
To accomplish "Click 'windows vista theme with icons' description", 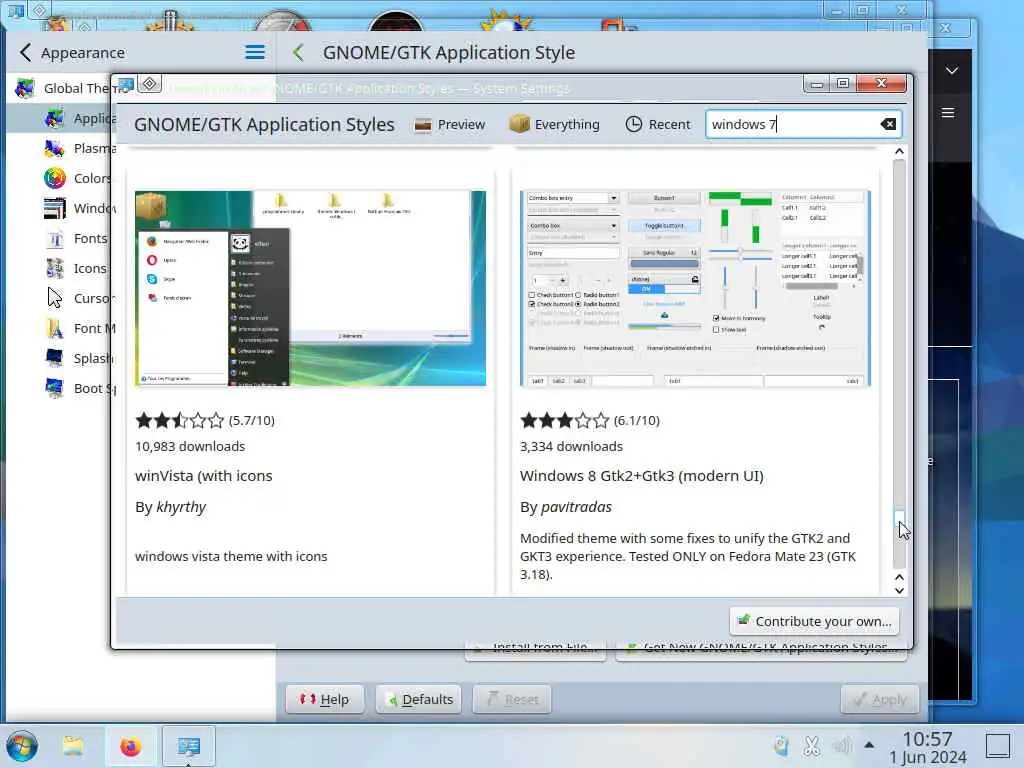I will tap(231, 556).
